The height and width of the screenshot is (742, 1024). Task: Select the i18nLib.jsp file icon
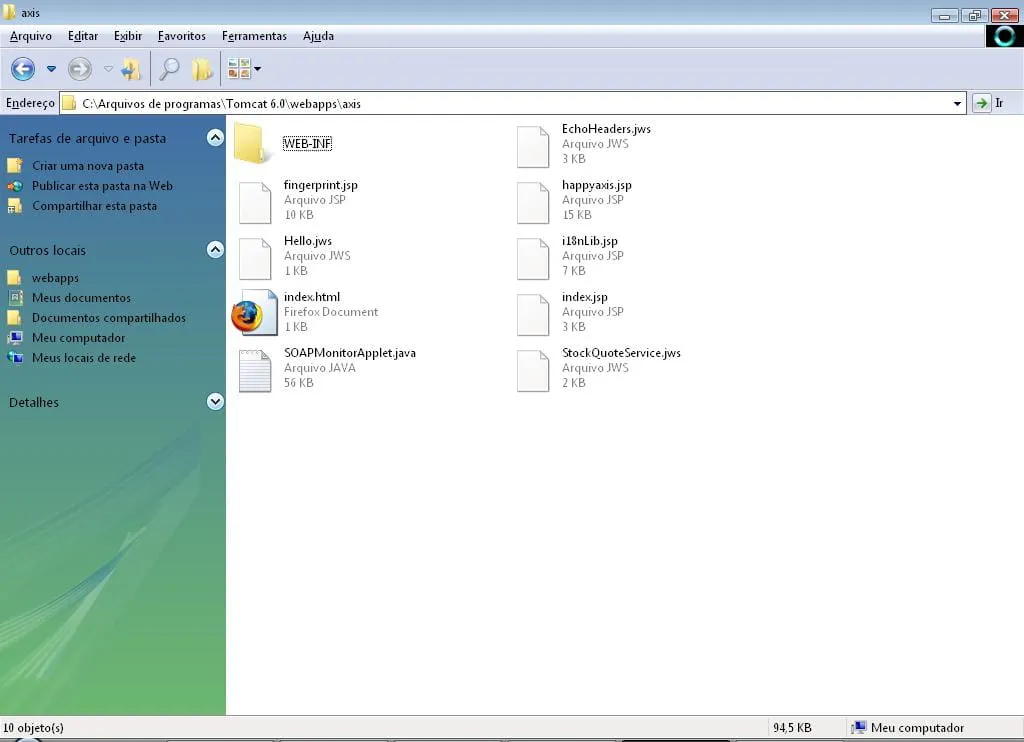tap(533, 259)
